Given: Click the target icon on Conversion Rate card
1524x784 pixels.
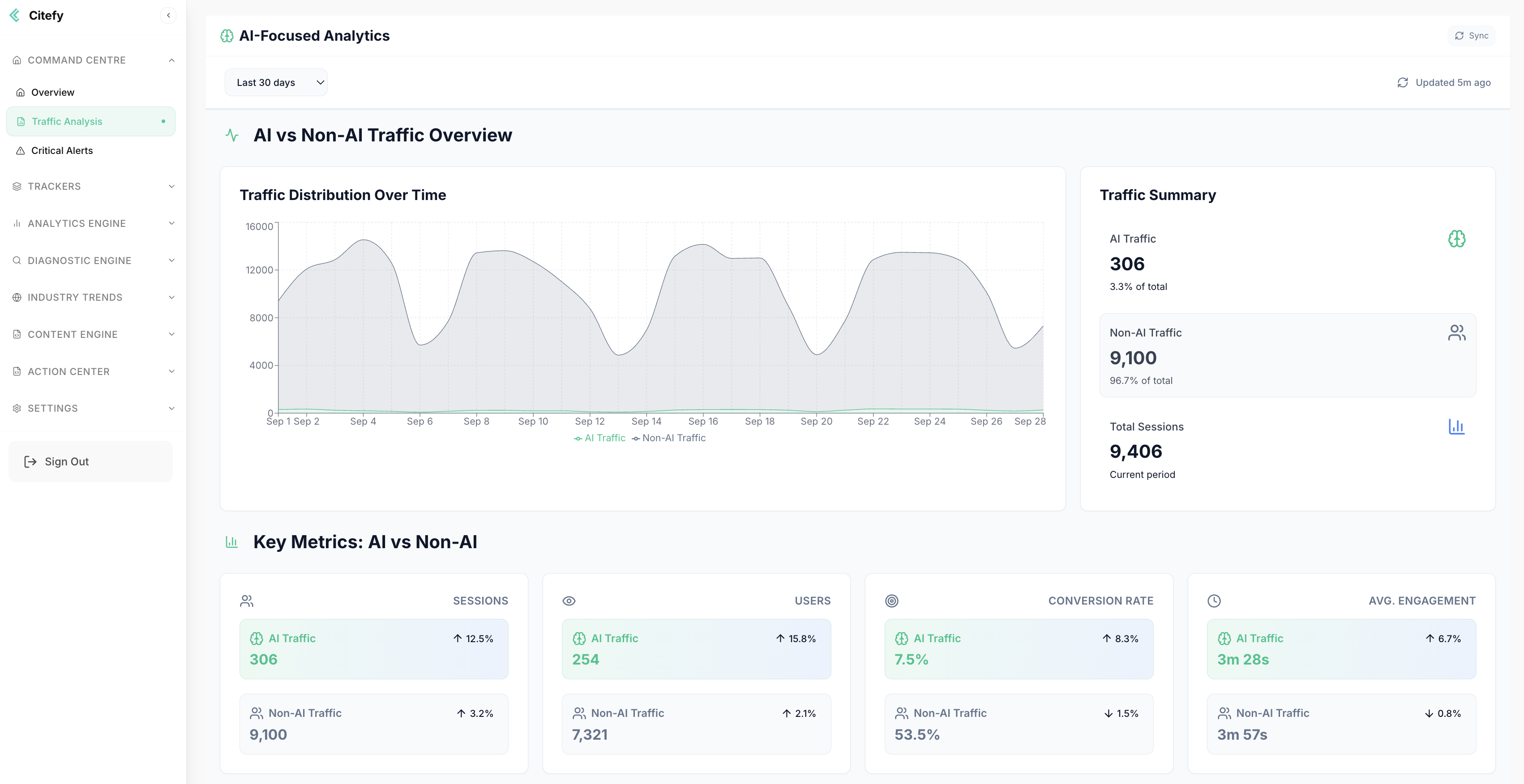Looking at the screenshot, I should coord(891,601).
